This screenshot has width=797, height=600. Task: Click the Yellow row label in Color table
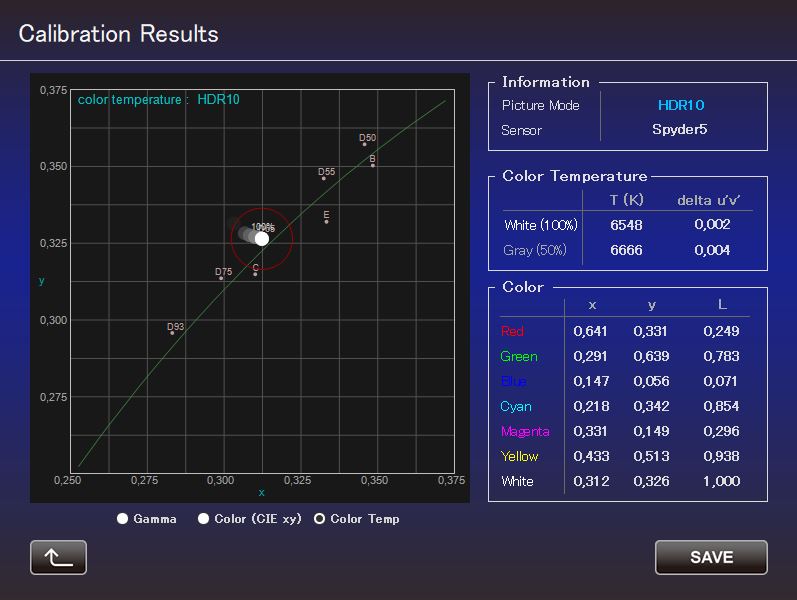[x=519, y=456]
